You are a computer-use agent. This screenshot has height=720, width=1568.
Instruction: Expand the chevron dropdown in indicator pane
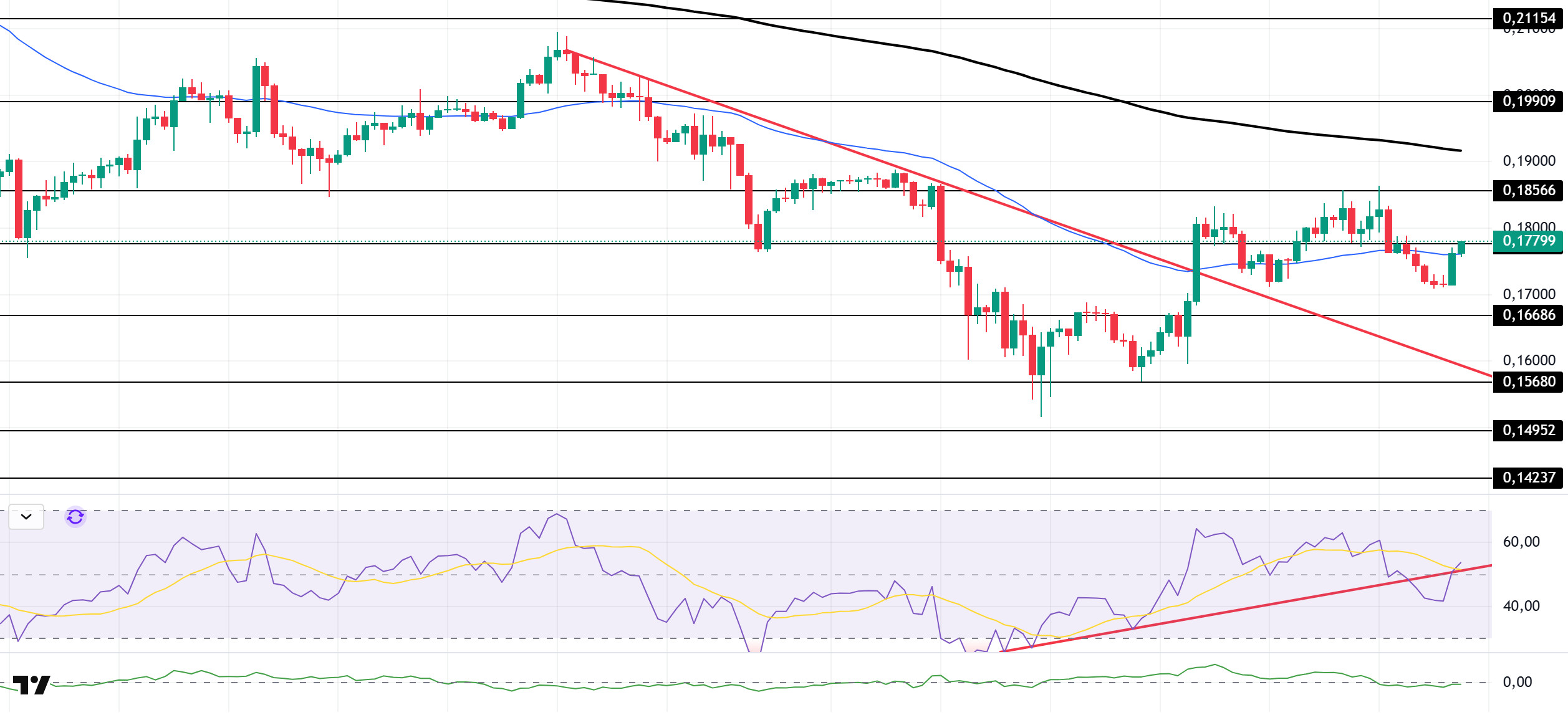pyautogui.click(x=26, y=517)
